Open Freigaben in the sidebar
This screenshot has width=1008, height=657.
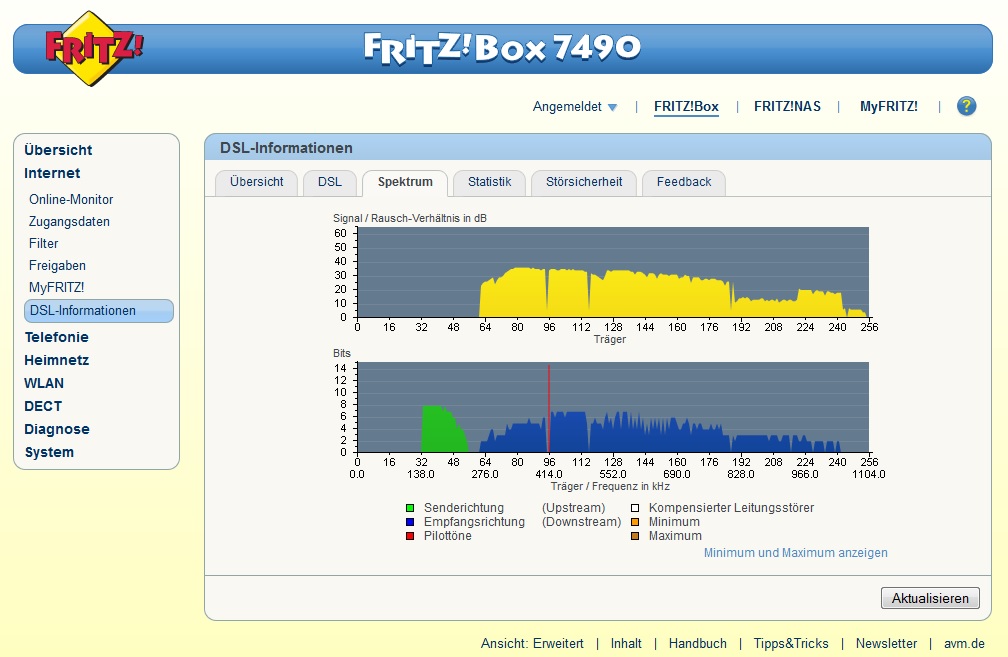[57, 265]
